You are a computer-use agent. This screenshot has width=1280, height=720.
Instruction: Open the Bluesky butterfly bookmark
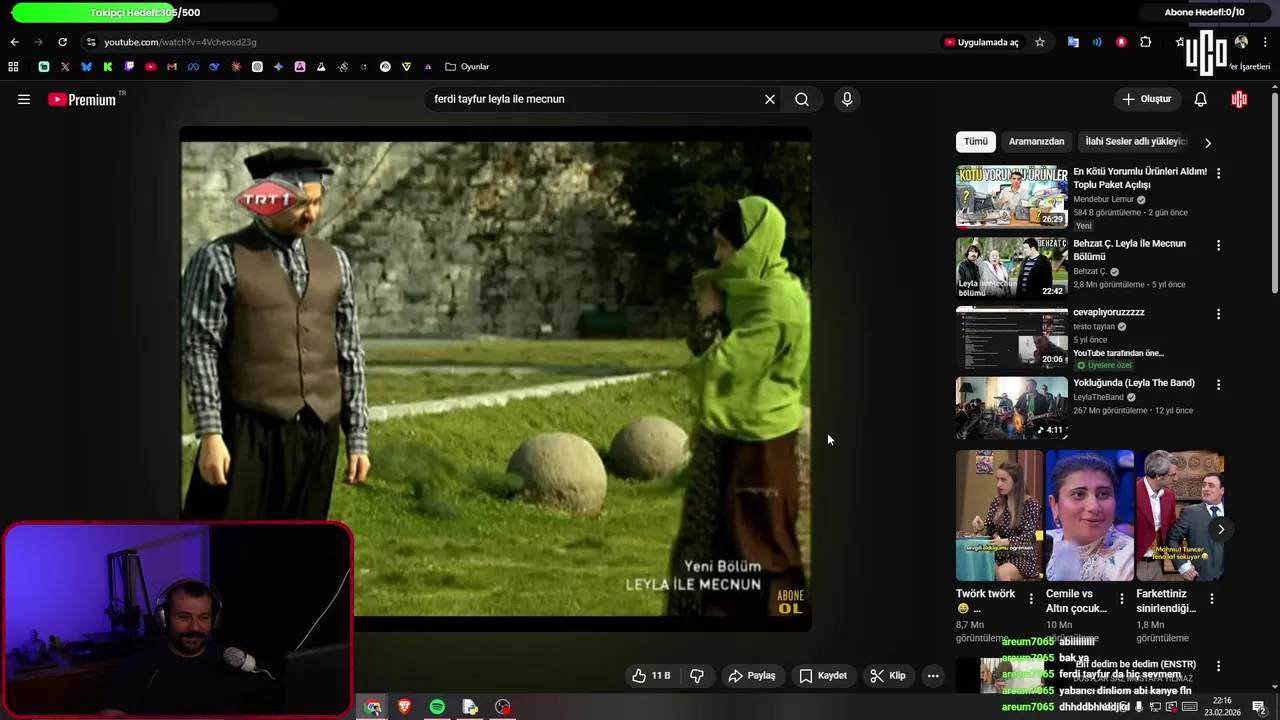(x=86, y=67)
